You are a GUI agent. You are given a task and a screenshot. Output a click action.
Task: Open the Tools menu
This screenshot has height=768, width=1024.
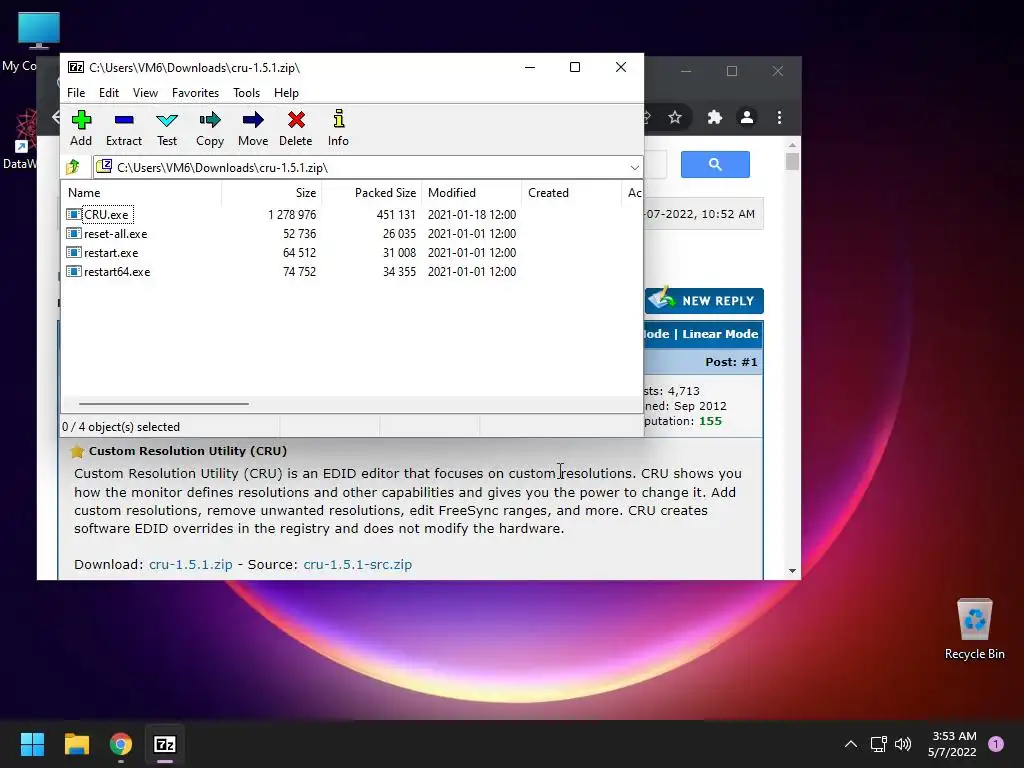click(246, 93)
